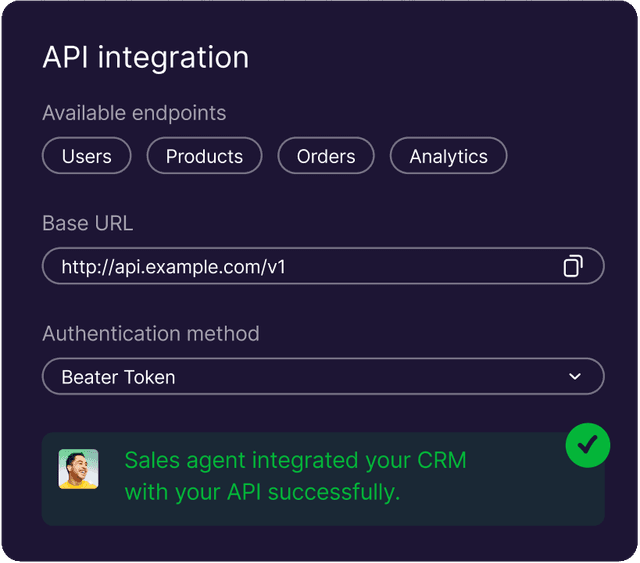Click the "with your API successfully." text line
Viewport: 640px width, 563px height.
(262, 492)
